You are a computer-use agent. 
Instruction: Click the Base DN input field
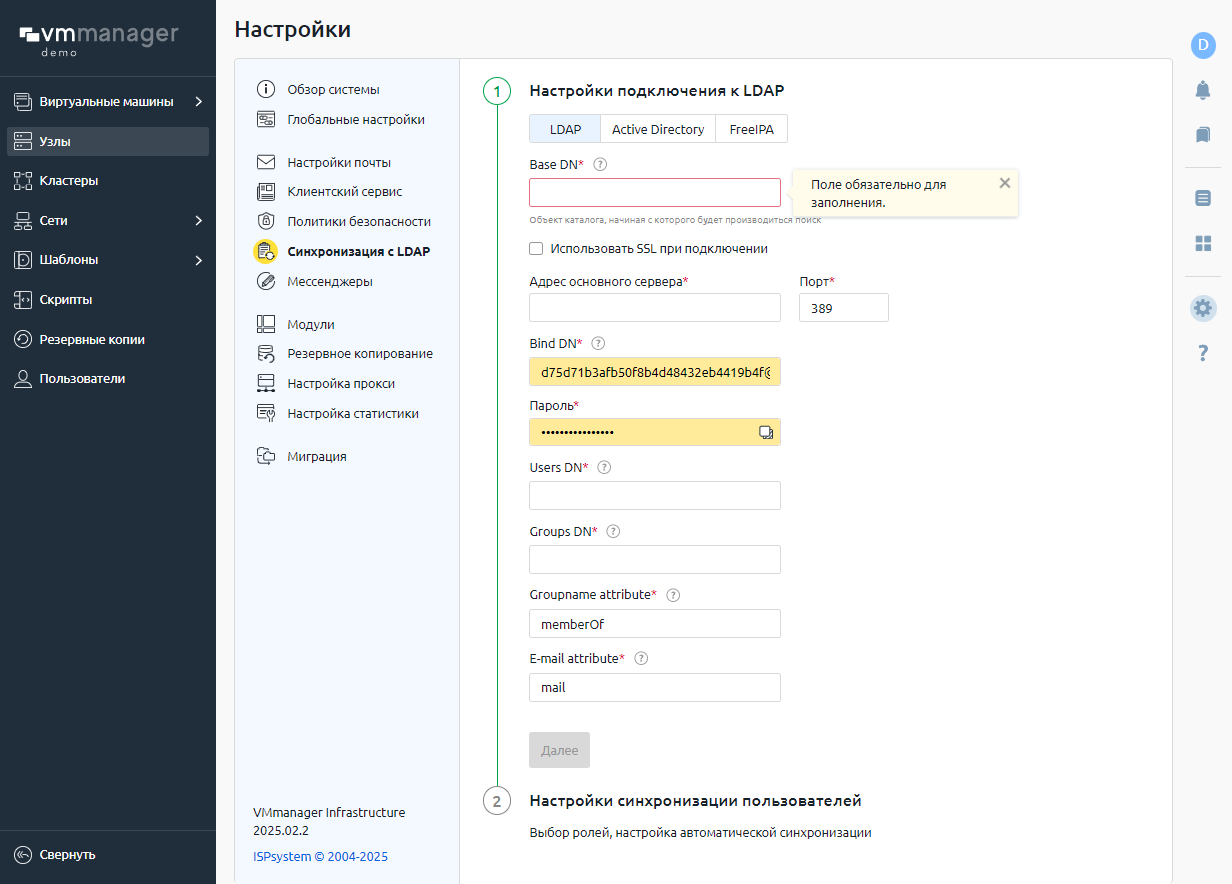(x=654, y=193)
